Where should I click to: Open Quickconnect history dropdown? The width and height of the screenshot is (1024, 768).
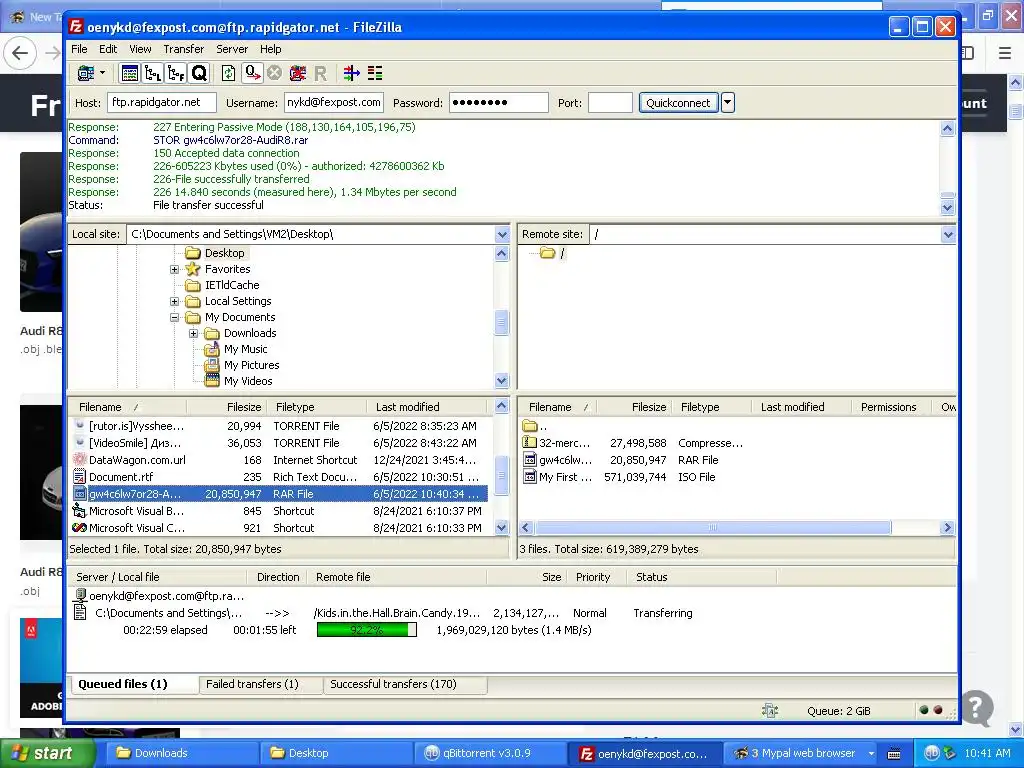click(728, 103)
